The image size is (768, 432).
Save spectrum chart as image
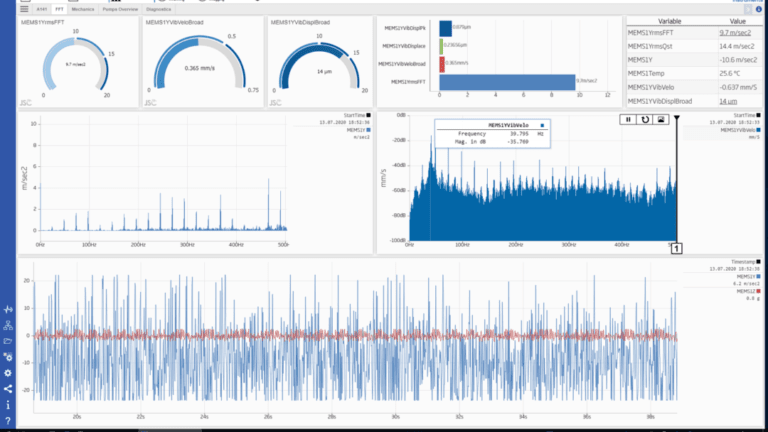pos(661,120)
